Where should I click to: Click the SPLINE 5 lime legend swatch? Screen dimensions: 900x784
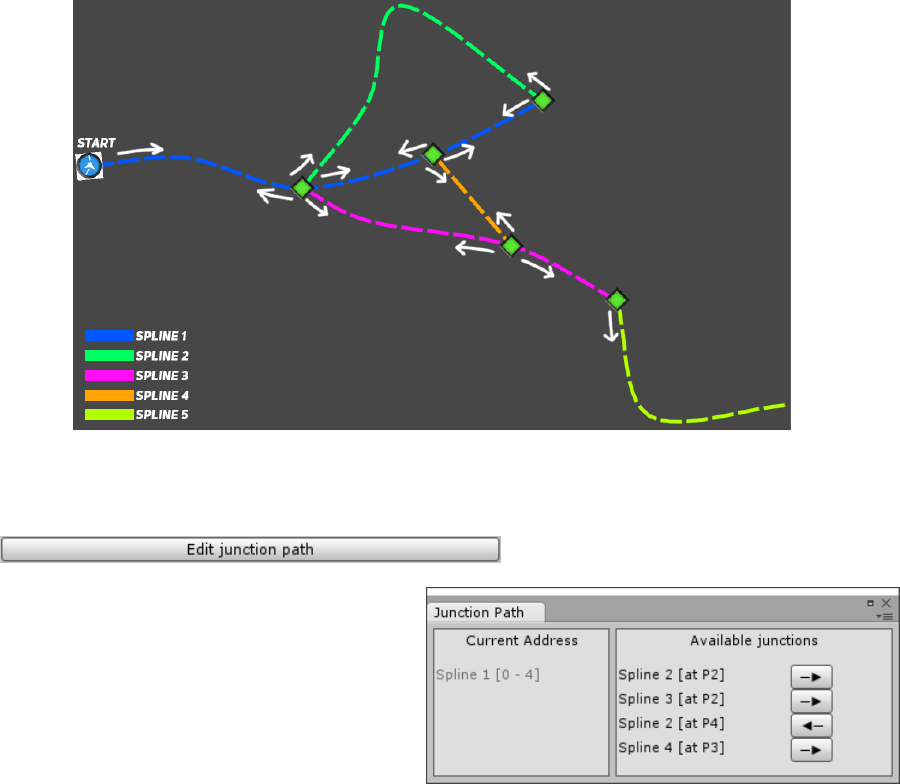109,414
